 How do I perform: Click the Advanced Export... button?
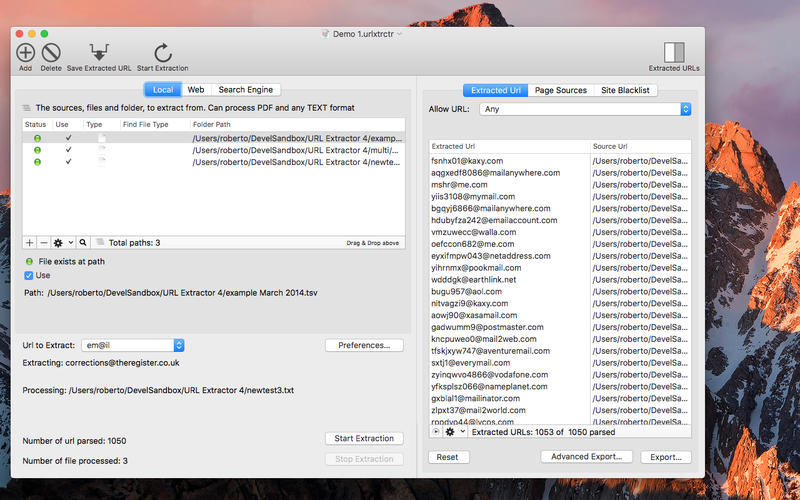[586, 457]
